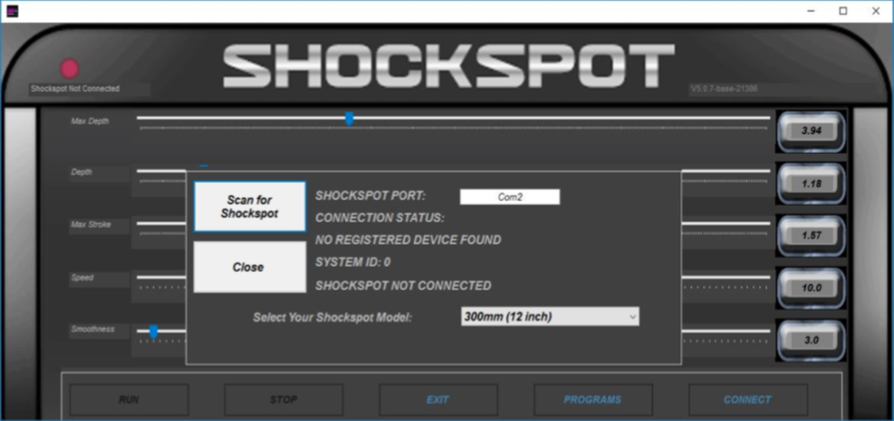Screen dimensions: 894x421
Task: Close the connection dialog with Close button
Action: [x=249, y=267]
